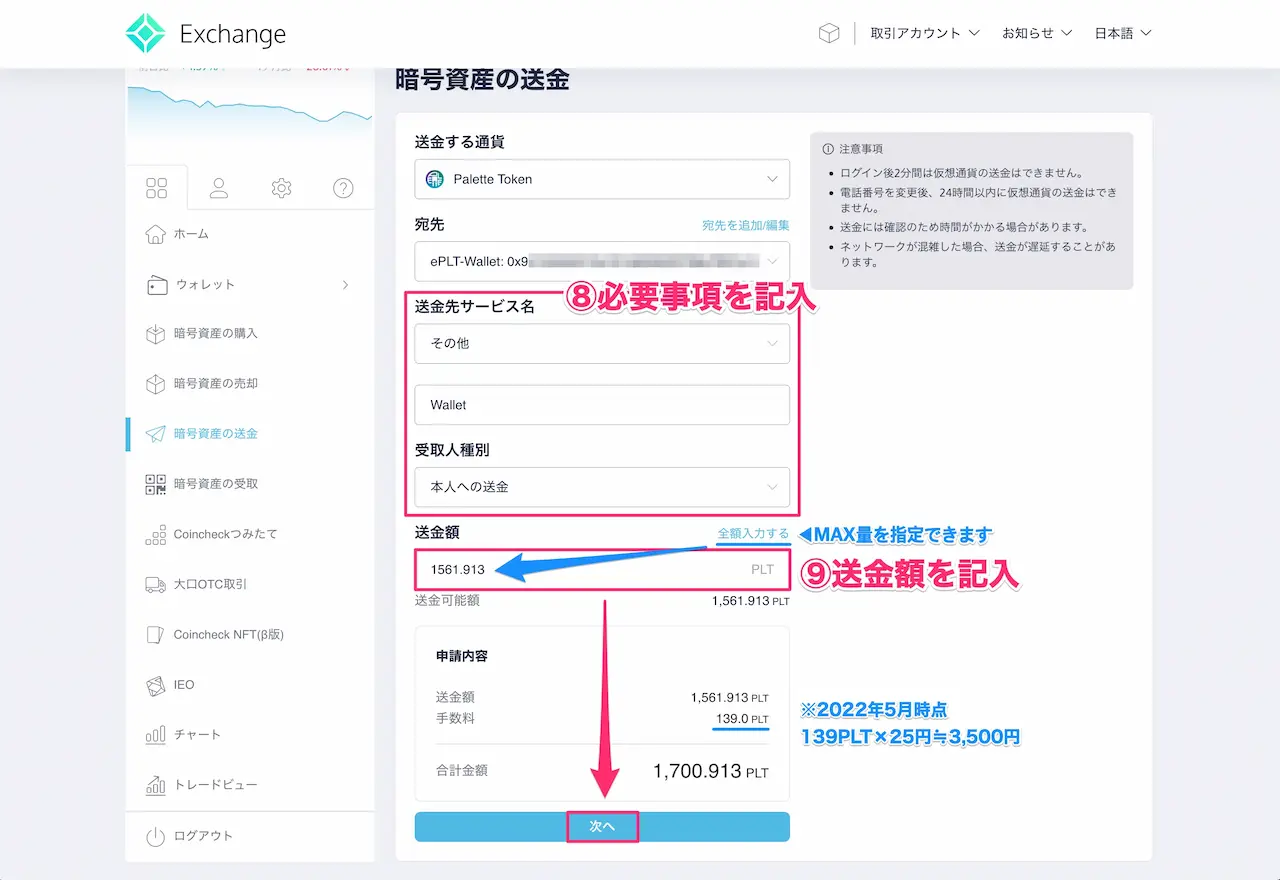
Task: Select 暗号資産の購入 menu item
Action: point(216,334)
